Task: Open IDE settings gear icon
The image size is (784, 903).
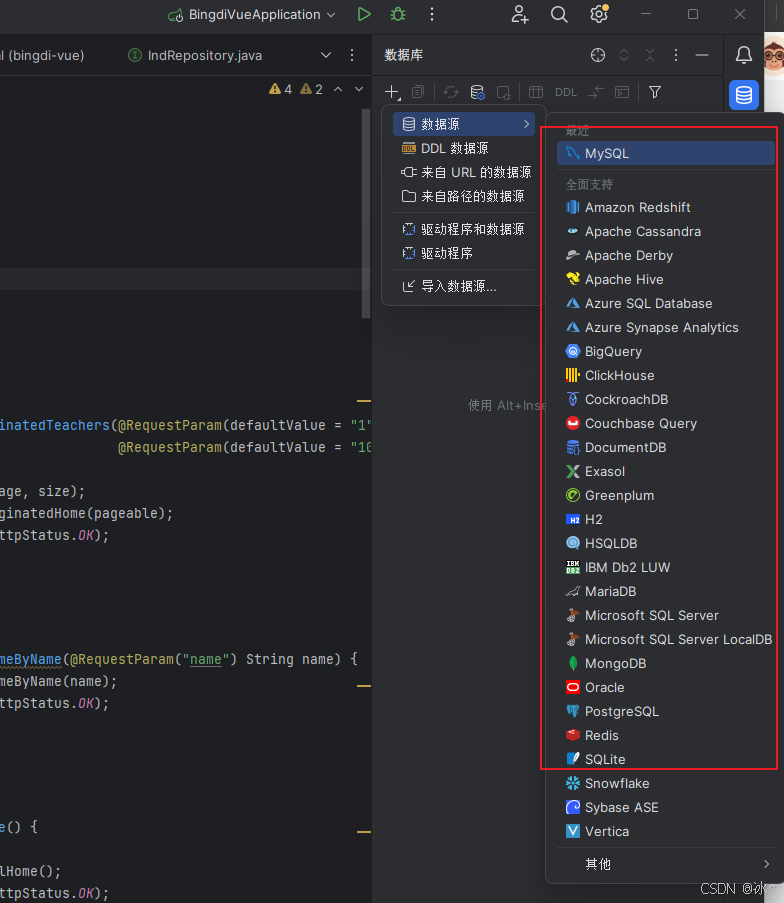Action: tap(599, 14)
